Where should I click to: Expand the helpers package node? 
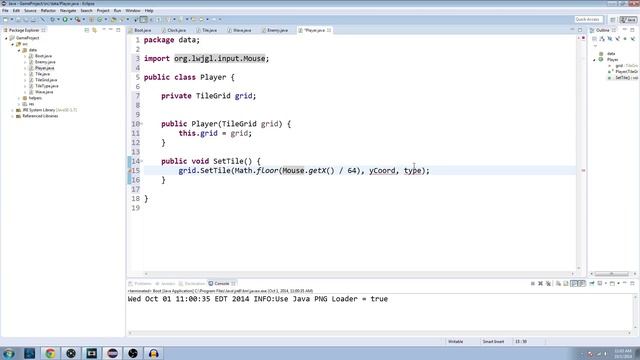19,98
